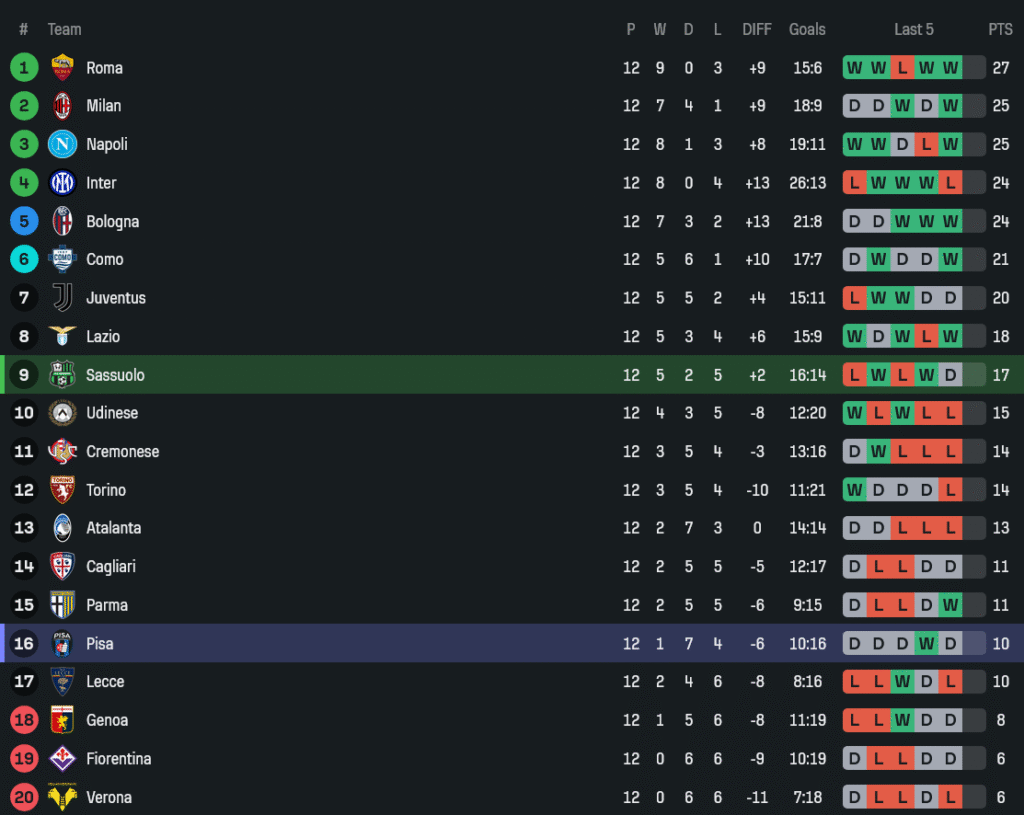Screen dimensions: 1024x815
Task: Open the Sassuolo team name link
Action: tap(115, 375)
